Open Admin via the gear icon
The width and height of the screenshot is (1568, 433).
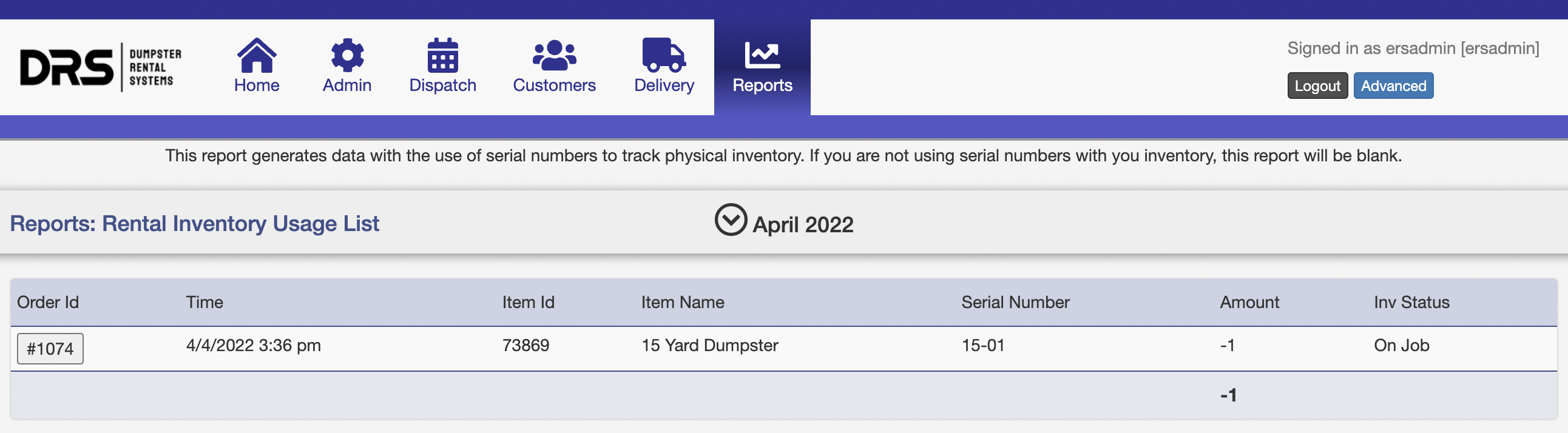point(347,55)
